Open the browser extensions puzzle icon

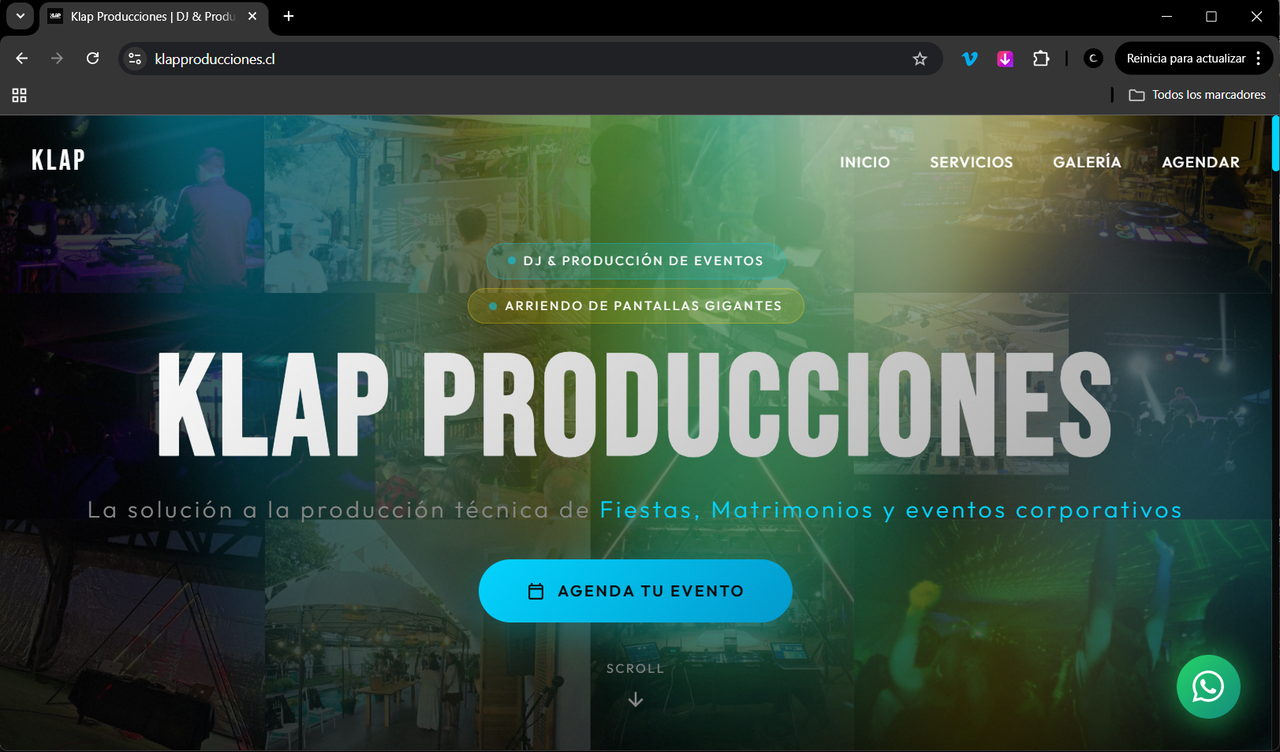point(1040,58)
